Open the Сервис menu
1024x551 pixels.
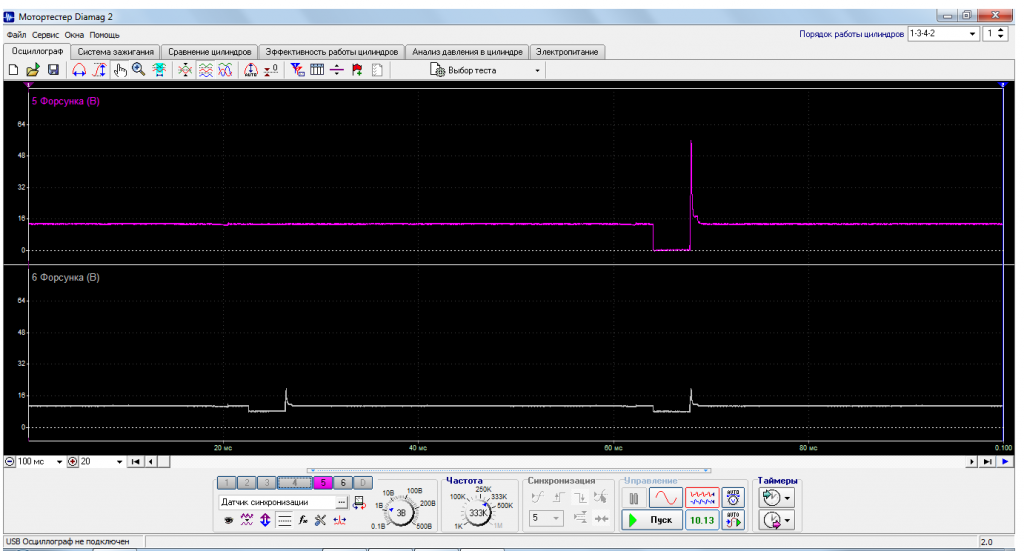pos(46,35)
